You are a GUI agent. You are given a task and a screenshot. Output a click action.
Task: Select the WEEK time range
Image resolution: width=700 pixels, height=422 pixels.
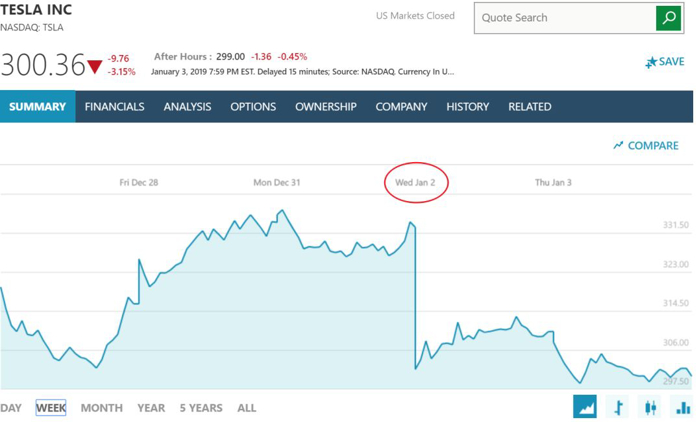pyautogui.click(x=51, y=408)
